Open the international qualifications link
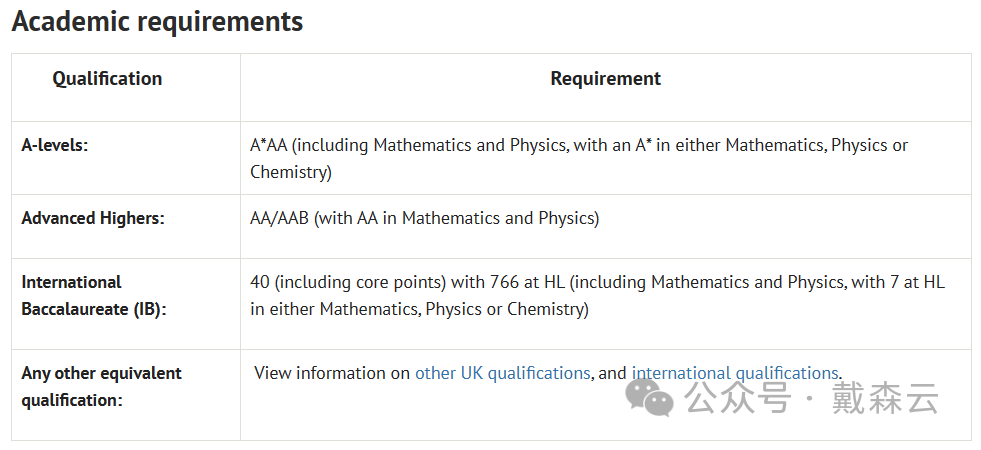981x450 pixels. tap(734, 373)
